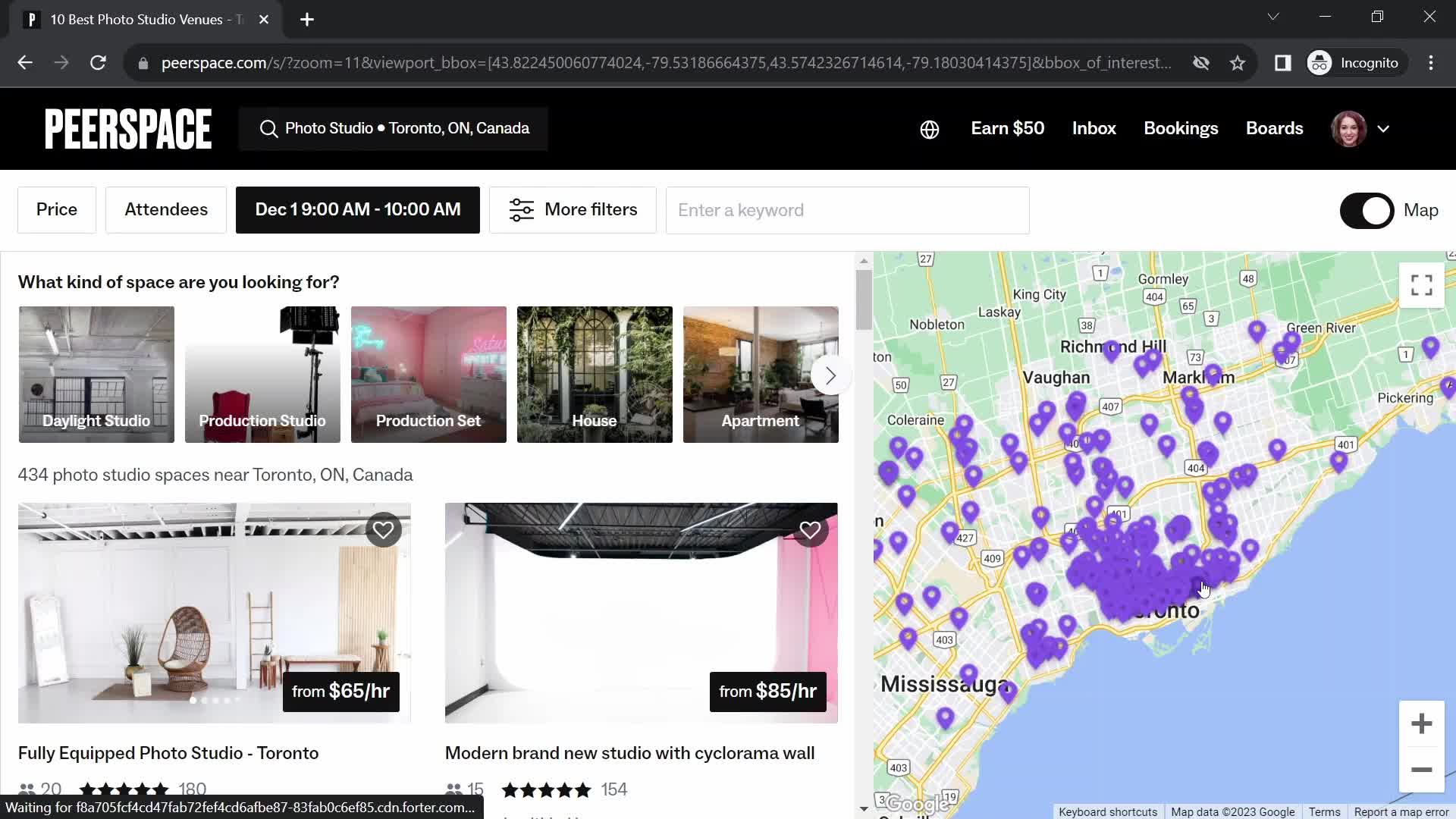1456x819 pixels.
Task: Click the heart icon on second listing
Action: click(x=809, y=529)
